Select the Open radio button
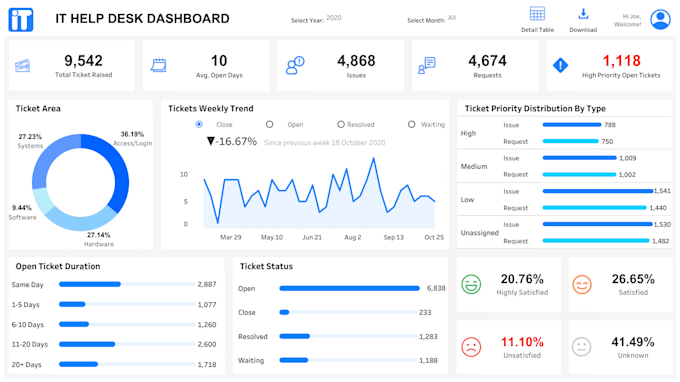This screenshot has height=382, width=680. click(270, 124)
